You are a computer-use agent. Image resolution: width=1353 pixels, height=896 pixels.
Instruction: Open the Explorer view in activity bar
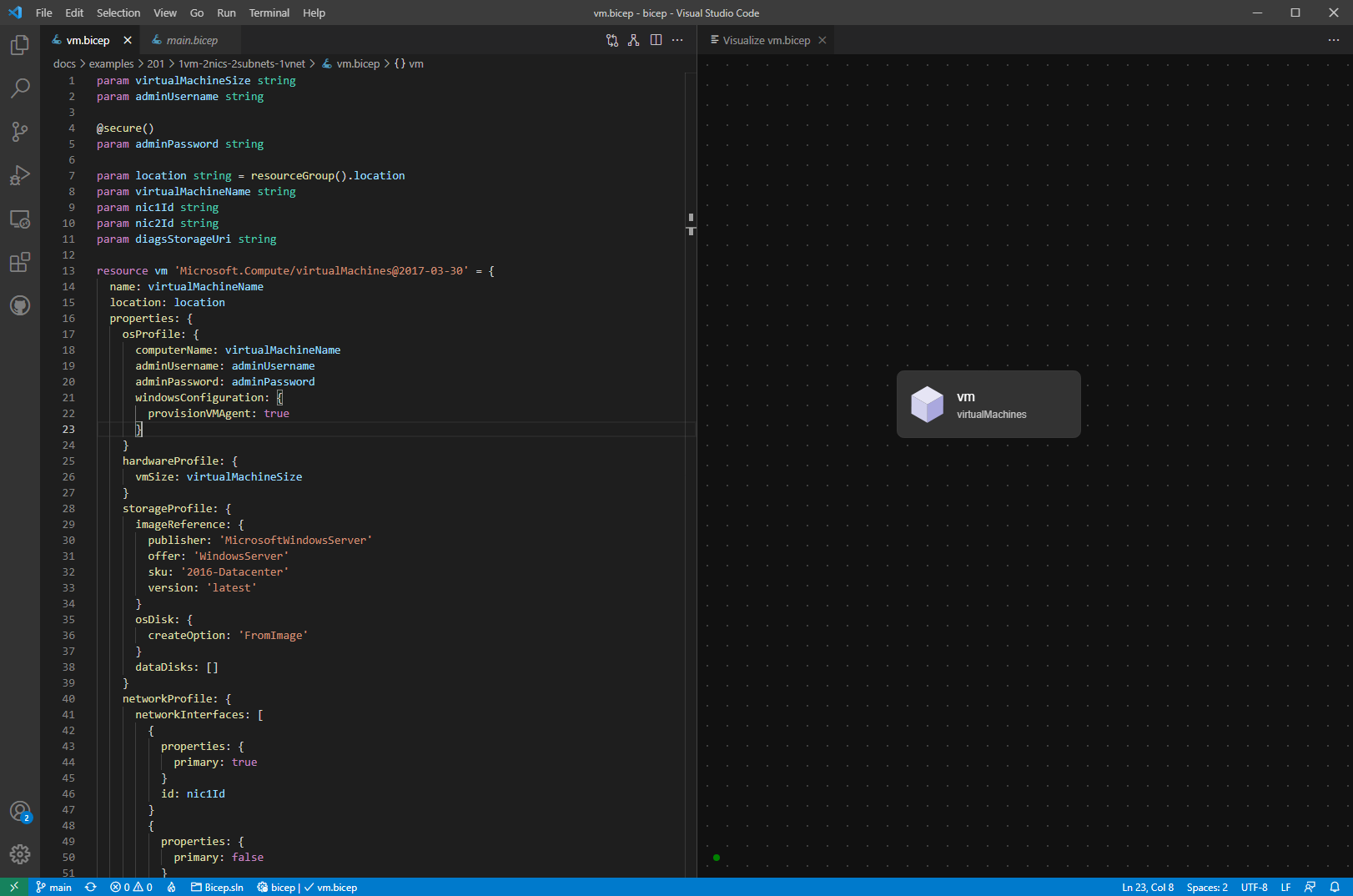[x=20, y=44]
